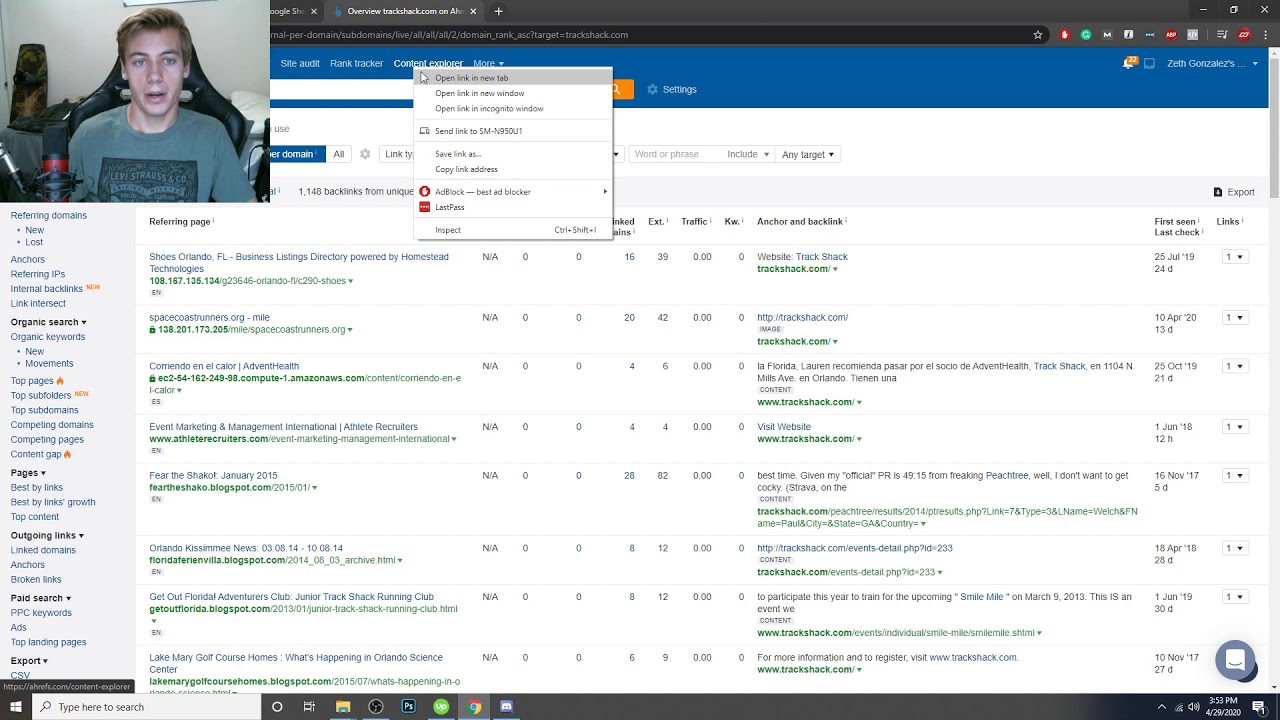Open Referring domains in sidebar

[x=49, y=215]
